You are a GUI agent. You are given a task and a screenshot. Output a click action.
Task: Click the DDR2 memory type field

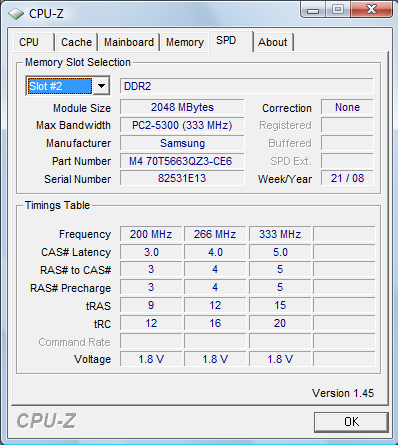[246, 86]
